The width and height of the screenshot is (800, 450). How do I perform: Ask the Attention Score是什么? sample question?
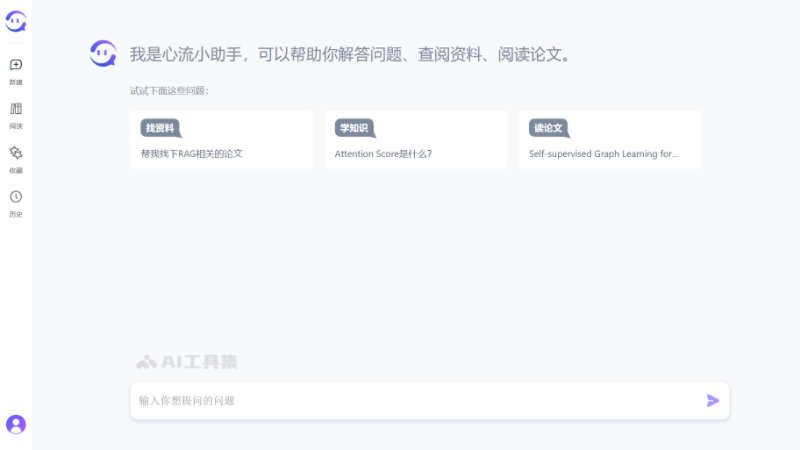[383, 154]
